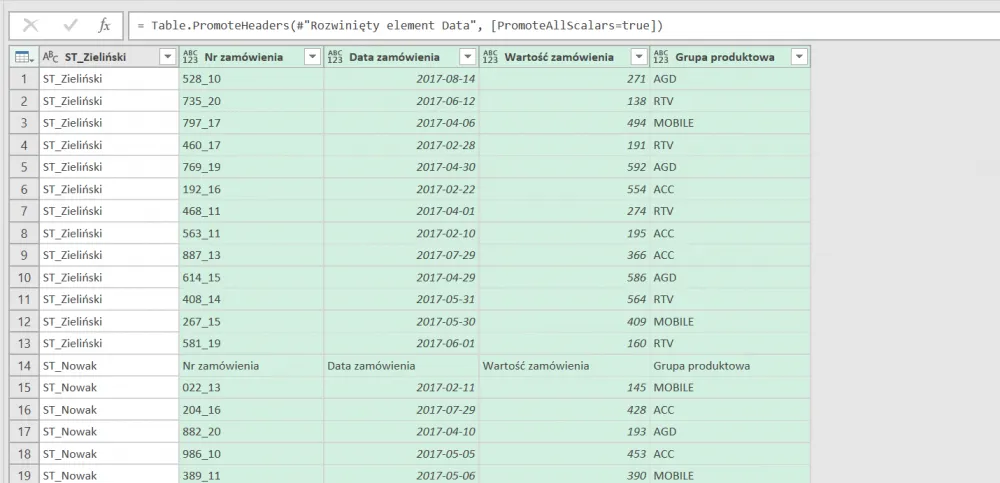Image resolution: width=1000 pixels, height=483 pixels.
Task: Click the fx function icon
Action: (104, 24)
